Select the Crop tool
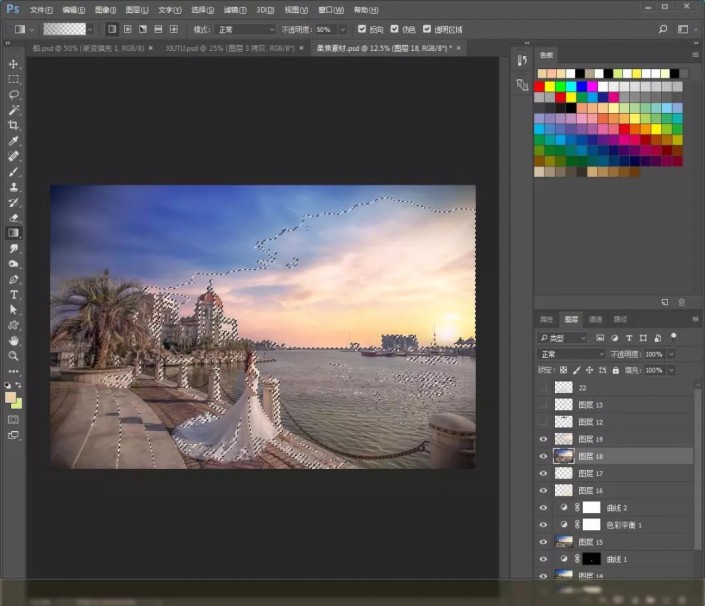 click(x=13, y=125)
